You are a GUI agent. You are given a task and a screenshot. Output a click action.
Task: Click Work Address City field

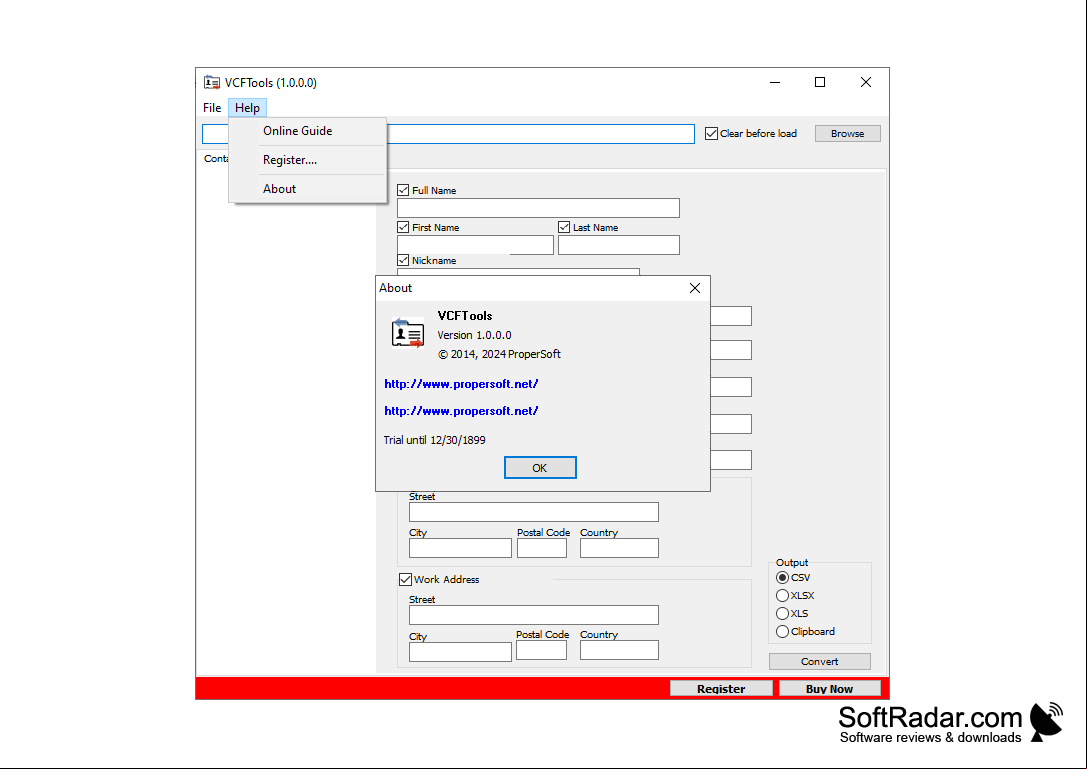click(x=460, y=652)
